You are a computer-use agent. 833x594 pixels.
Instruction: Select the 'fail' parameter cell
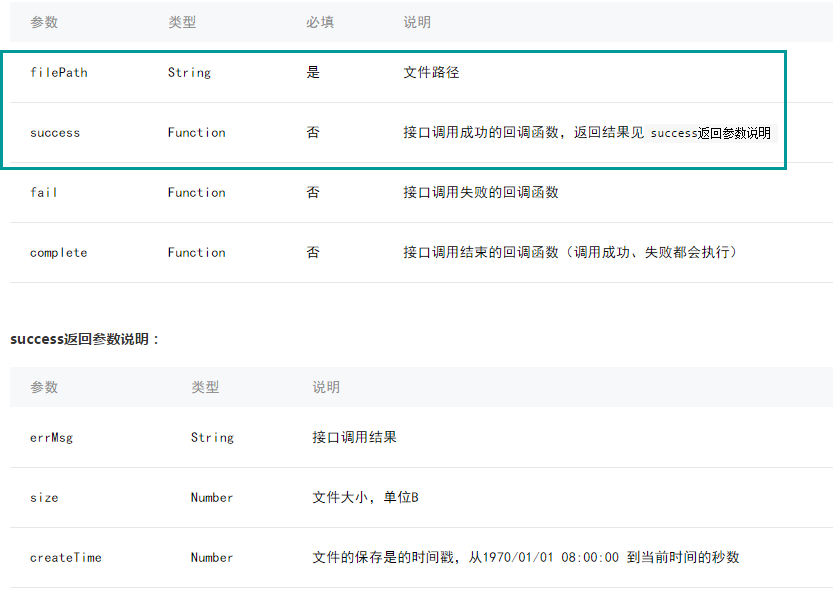coord(44,192)
